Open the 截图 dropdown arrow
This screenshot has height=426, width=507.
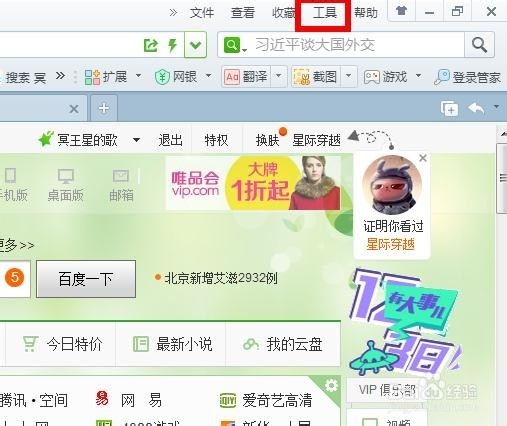point(349,77)
